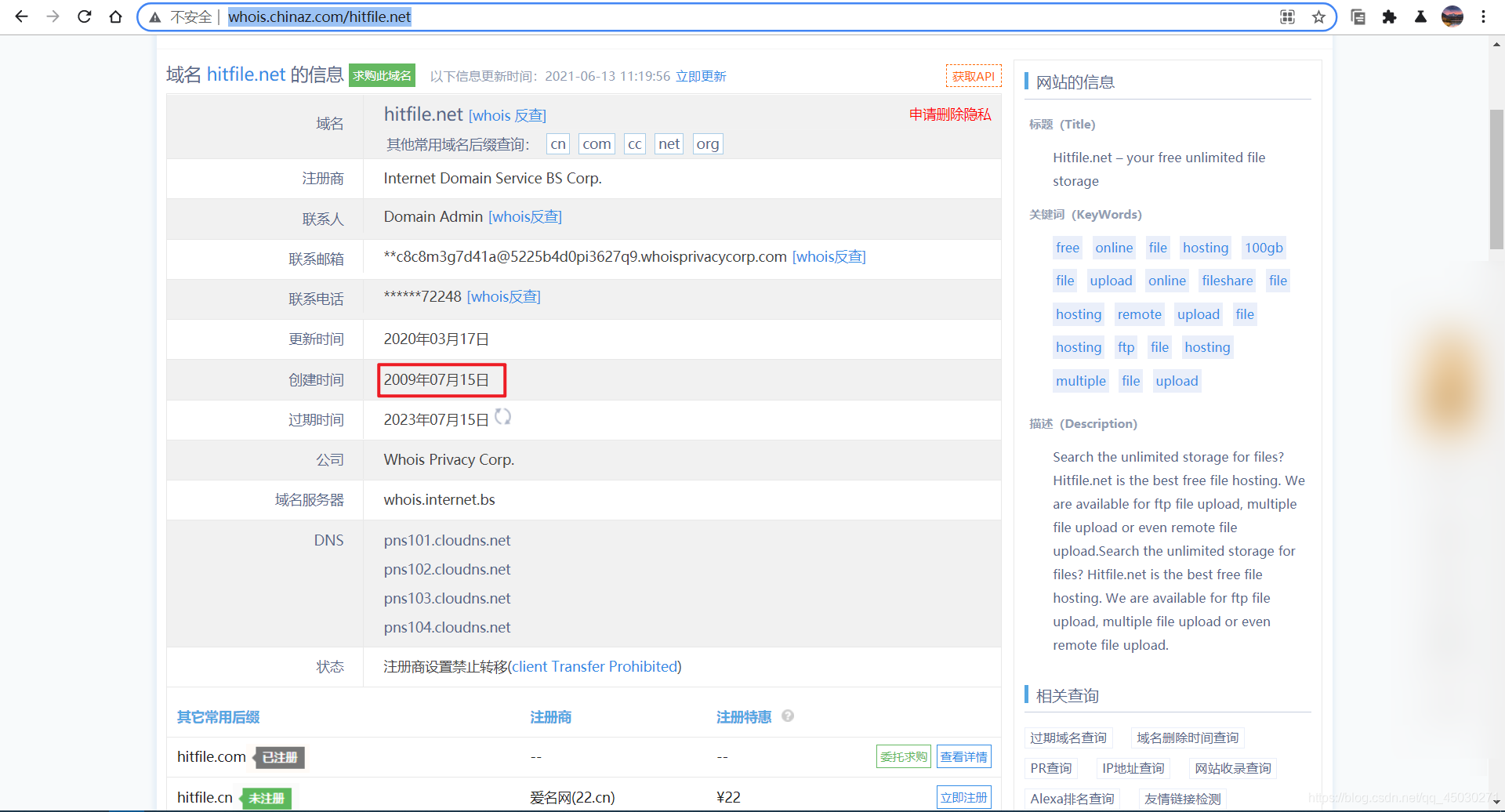The height and width of the screenshot is (812, 1505).
Task: Click the hitfile.net link in the heading
Action: point(246,74)
